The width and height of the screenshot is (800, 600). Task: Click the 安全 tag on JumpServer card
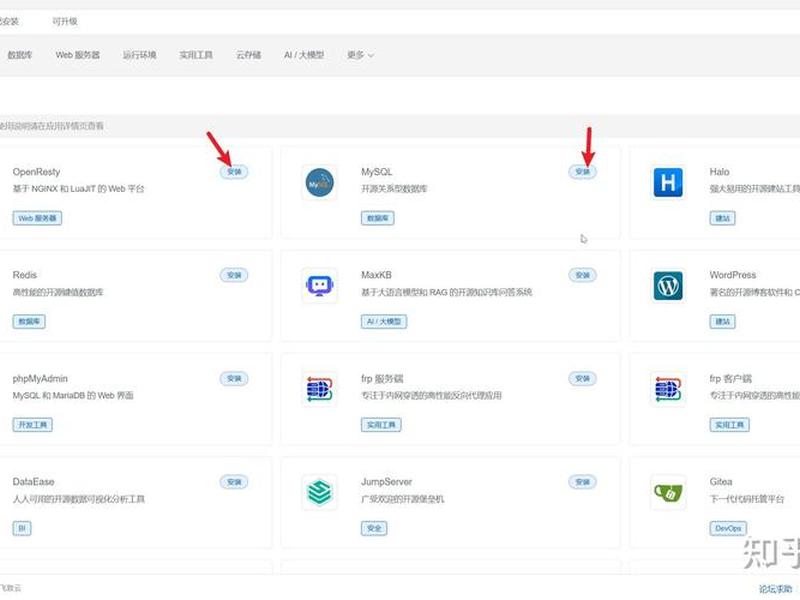point(374,529)
